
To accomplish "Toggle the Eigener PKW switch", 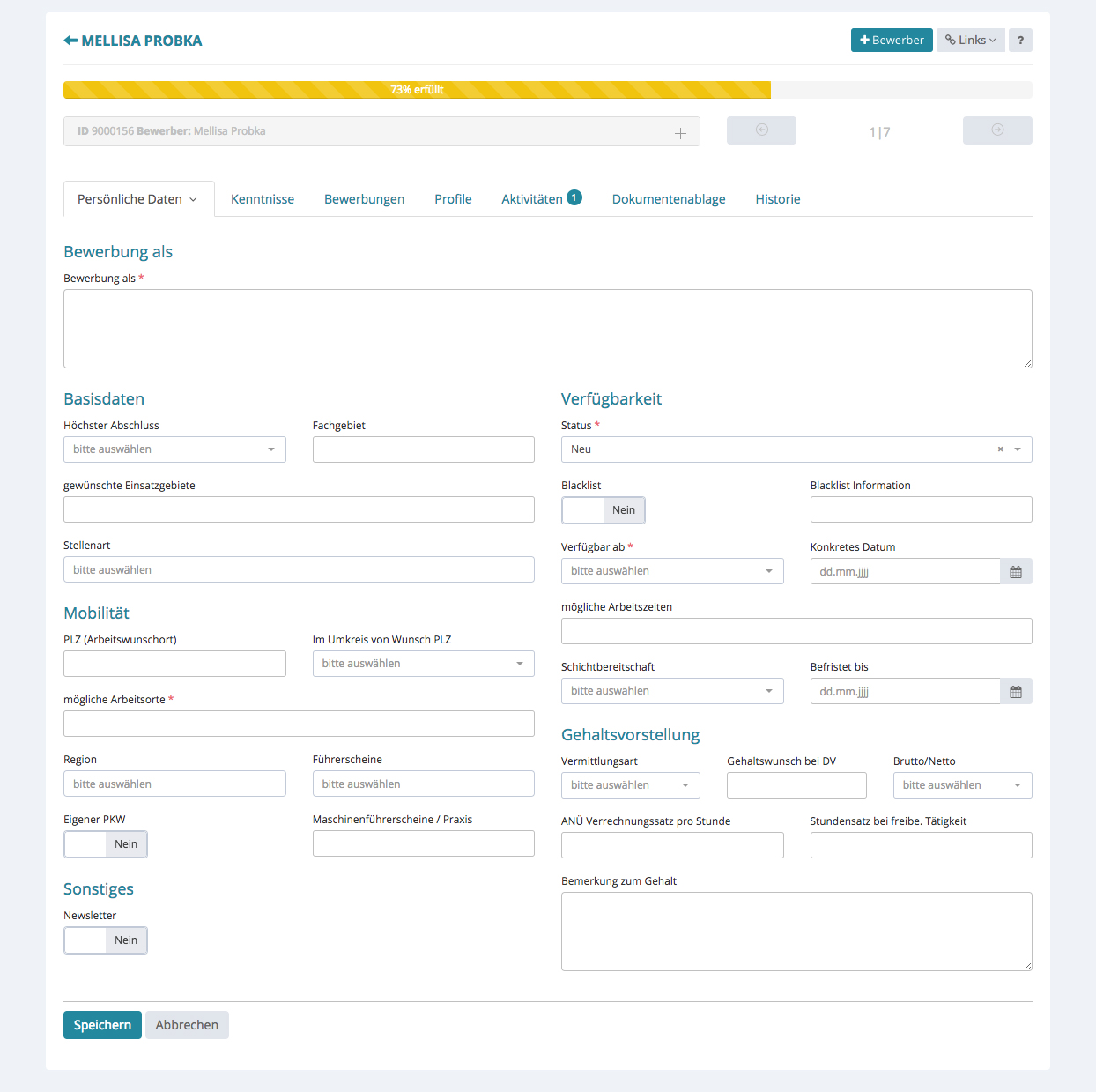I will coord(106,844).
